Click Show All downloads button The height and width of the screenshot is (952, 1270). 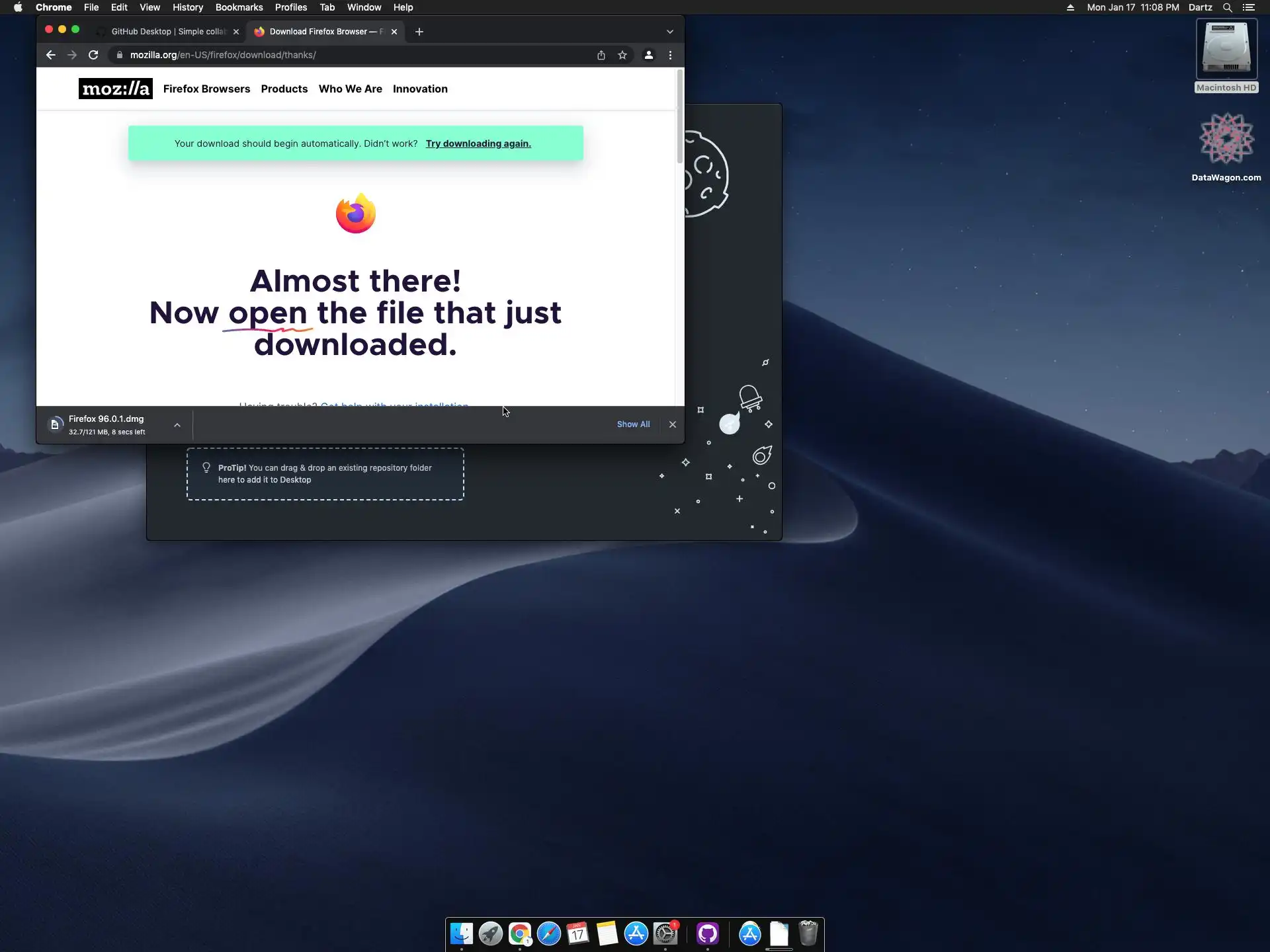(633, 424)
